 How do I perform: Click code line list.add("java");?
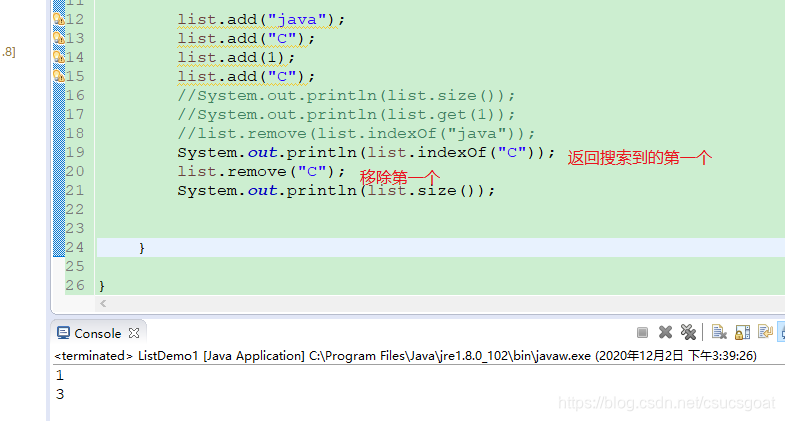(261, 20)
